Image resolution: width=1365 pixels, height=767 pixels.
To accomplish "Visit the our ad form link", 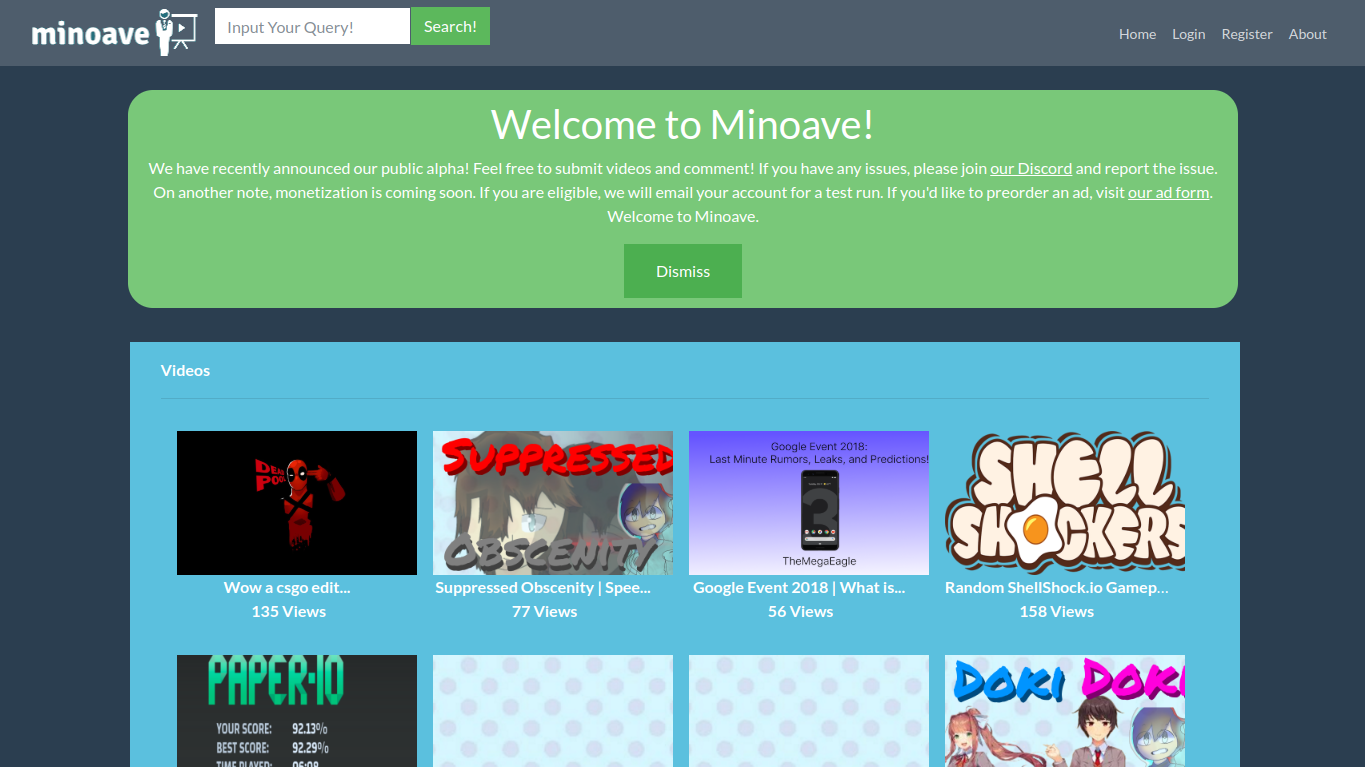I will point(1168,192).
